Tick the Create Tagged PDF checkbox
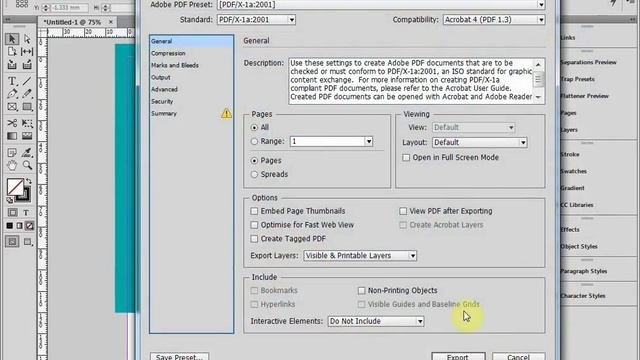Screen dimensions: 640x360 [x=254, y=239]
